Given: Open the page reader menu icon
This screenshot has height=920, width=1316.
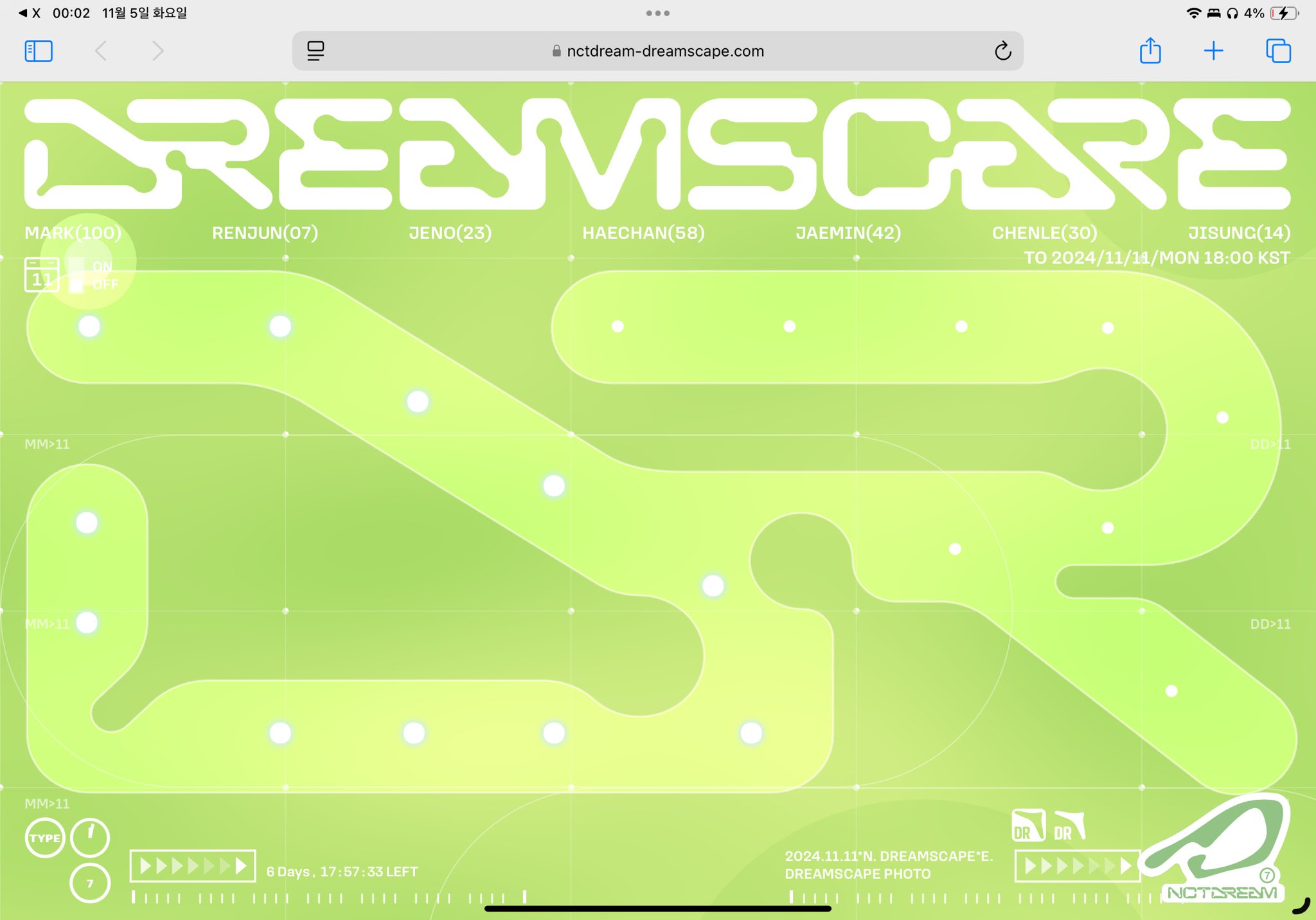Looking at the screenshot, I should click(316, 51).
